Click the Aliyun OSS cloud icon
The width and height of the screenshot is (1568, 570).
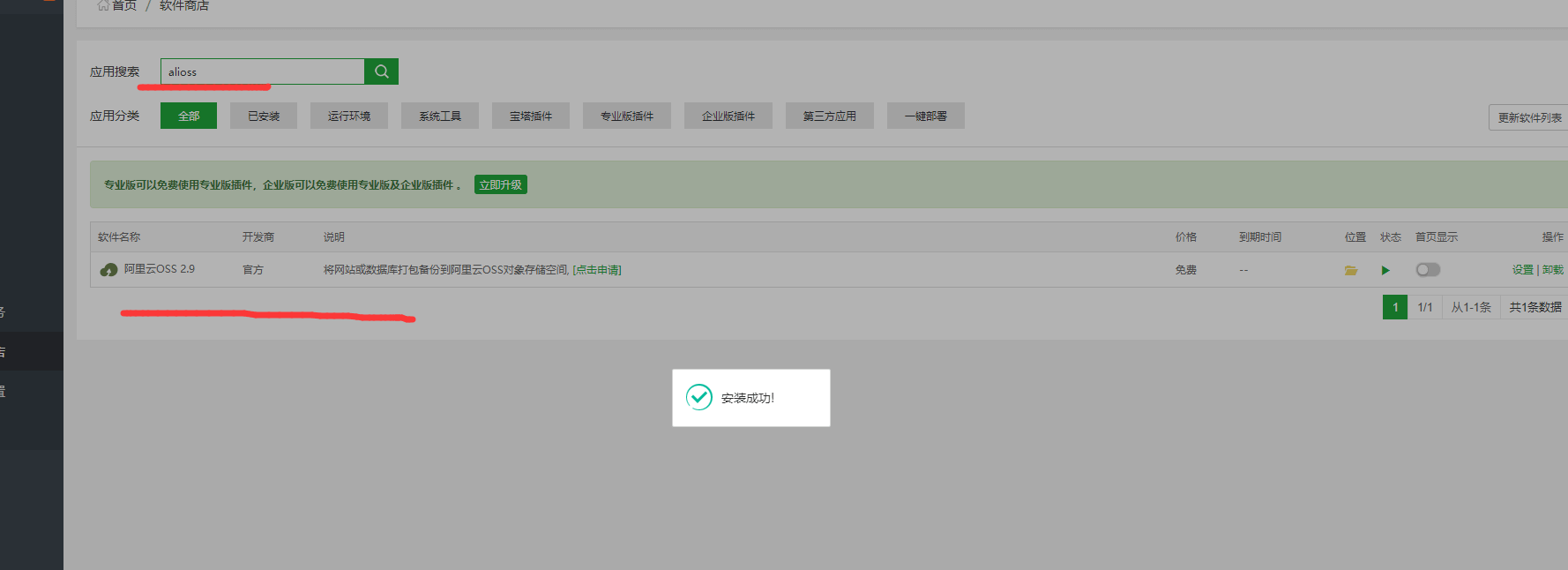tap(108, 270)
